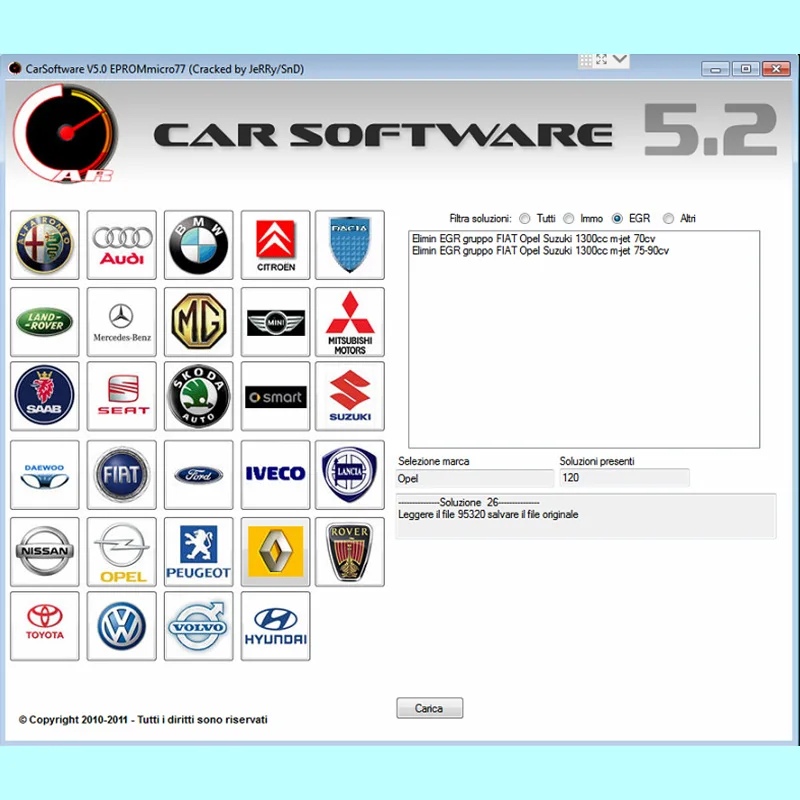Viewport: 800px width, 800px height.
Task: Pick the Mercedes-Benz brand logo
Action: [x=121, y=321]
